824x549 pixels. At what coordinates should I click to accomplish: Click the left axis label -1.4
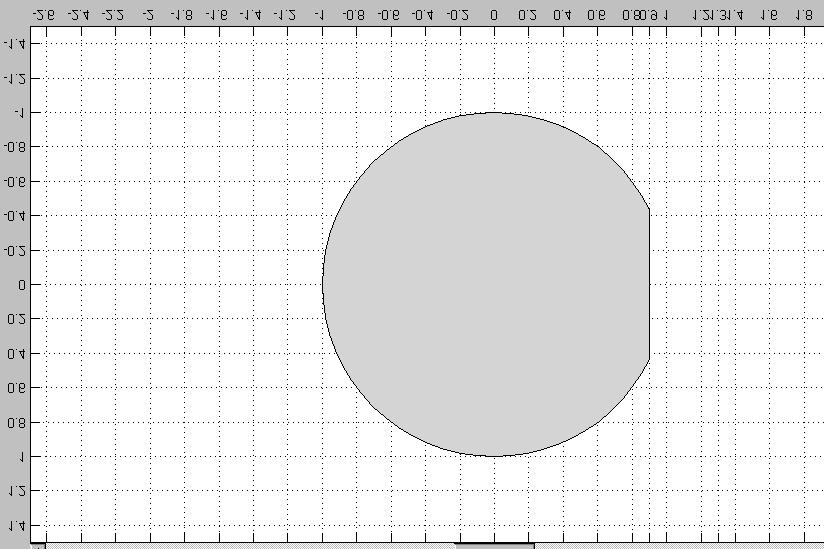pos(14,44)
